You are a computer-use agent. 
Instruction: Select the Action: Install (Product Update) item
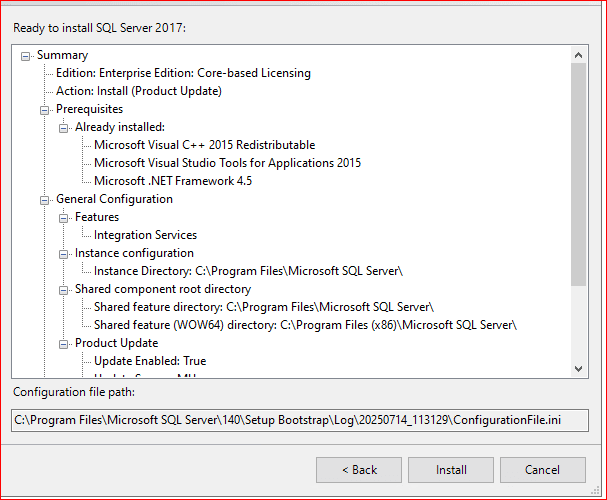139,91
